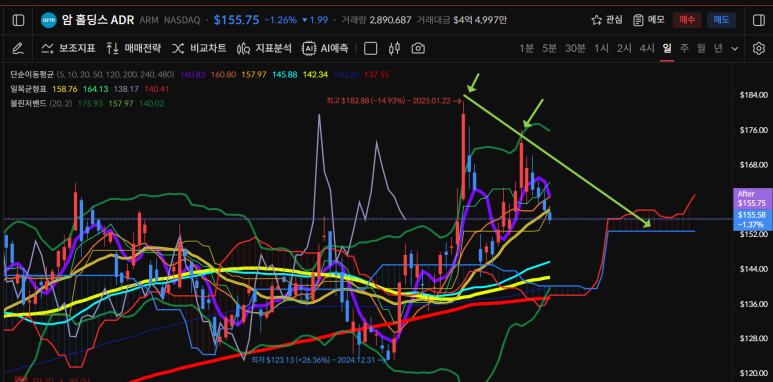Viewport: 773px width, 382px height.
Task: Switch to 월 monthly timeframe
Action: click(x=701, y=48)
